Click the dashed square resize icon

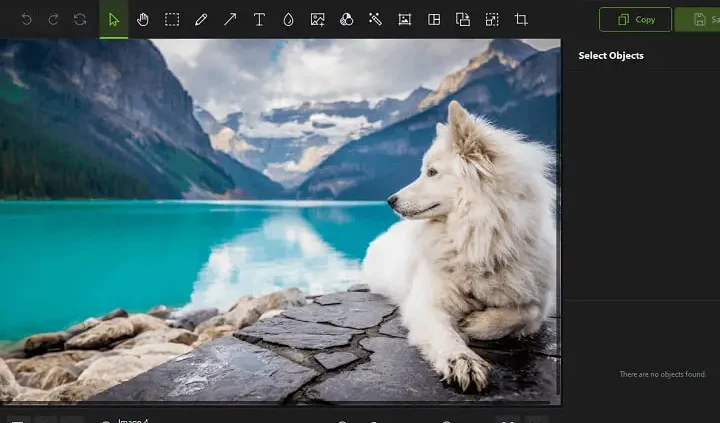pos(492,19)
